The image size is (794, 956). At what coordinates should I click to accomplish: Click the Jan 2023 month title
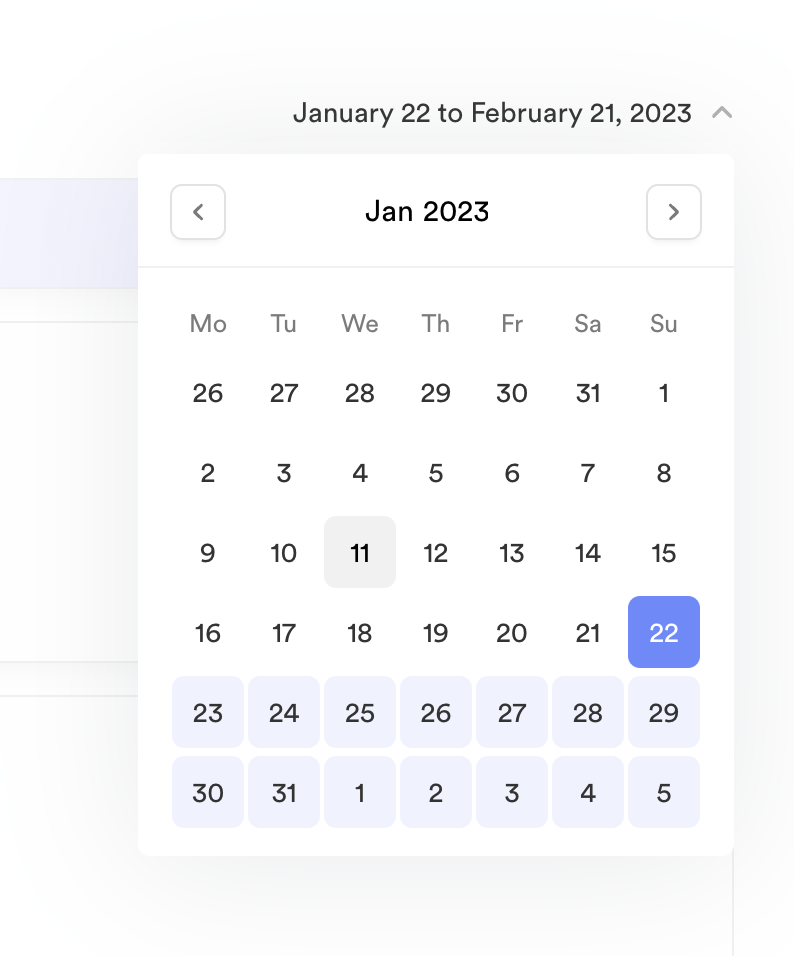click(427, 212)
